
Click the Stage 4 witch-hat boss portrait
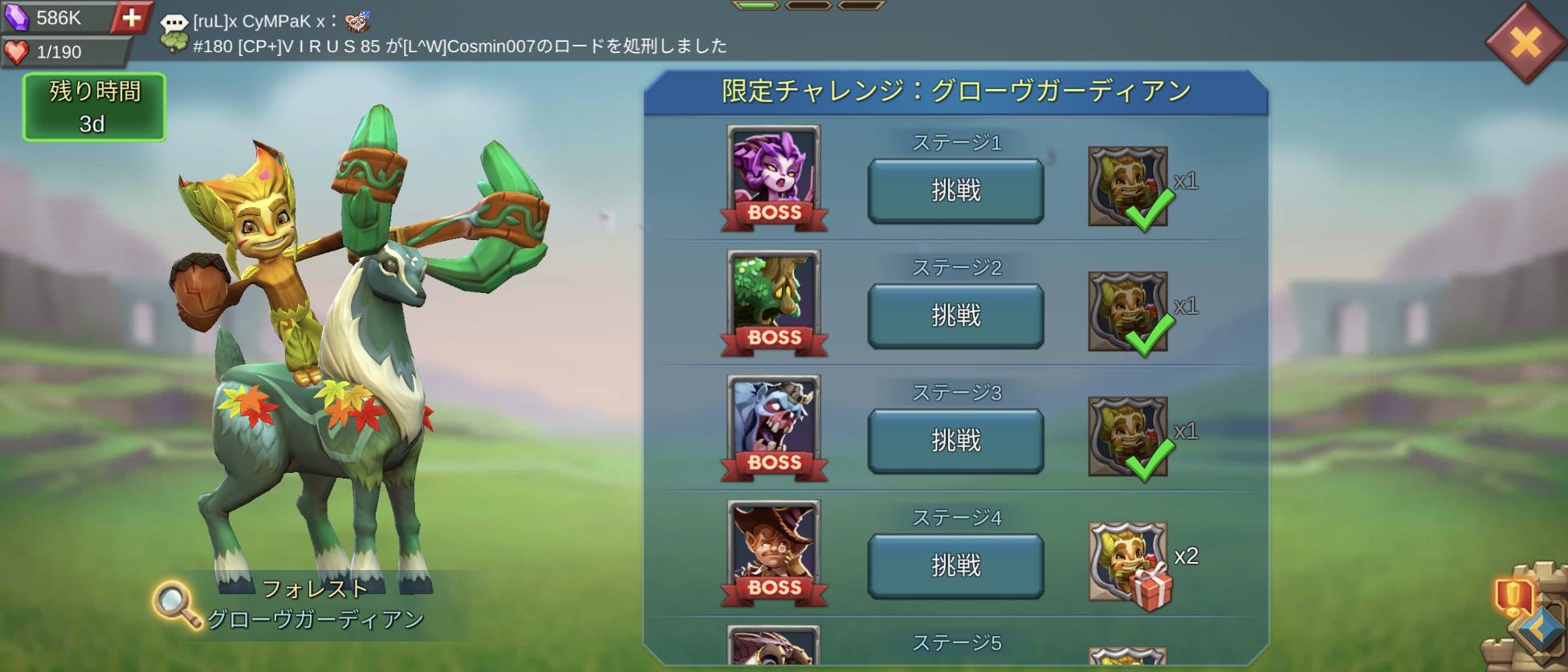(774, 554)
